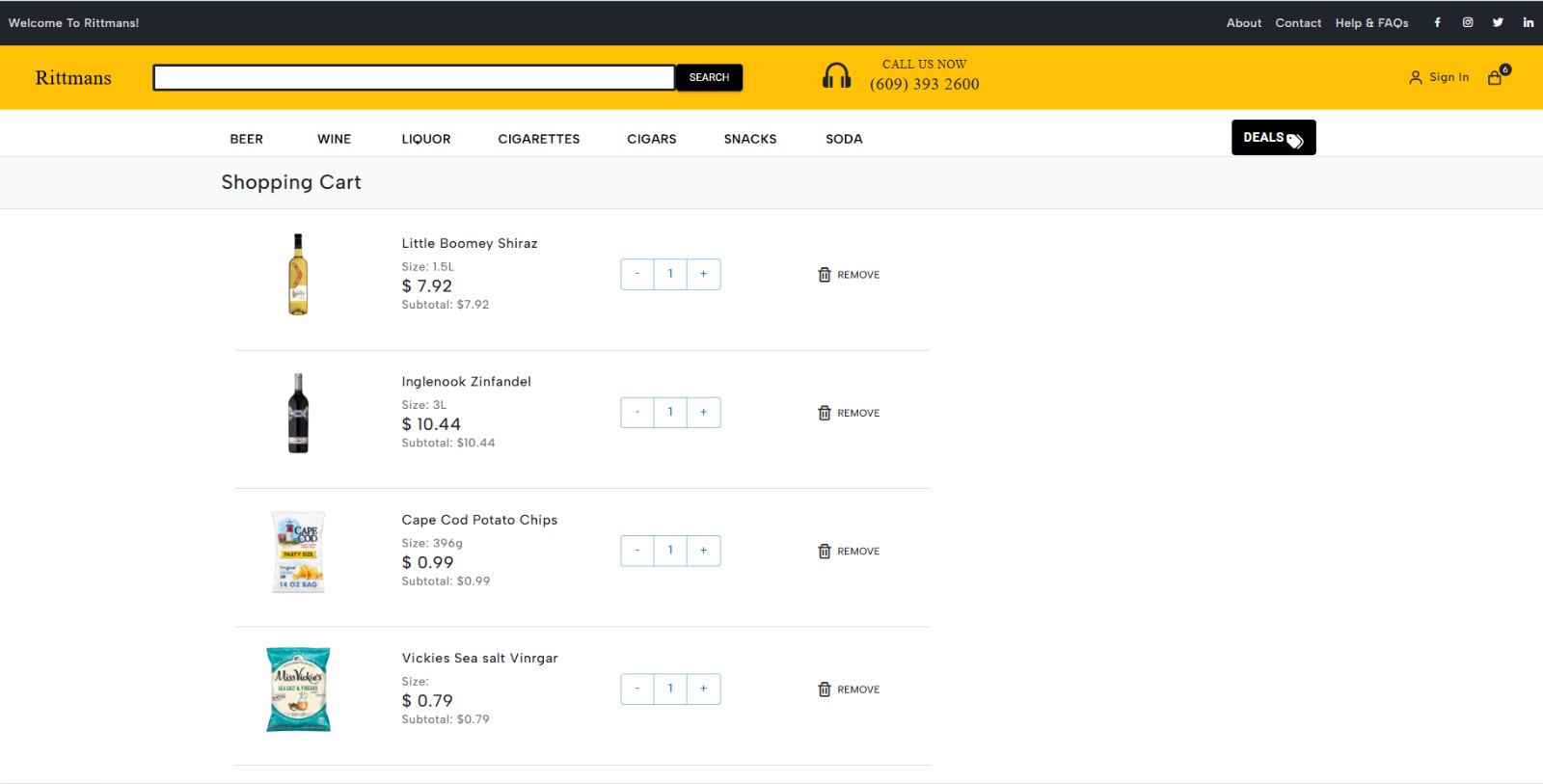Open the WINE category menu
Screen dimensions: 1543x784
pos(334,139)
